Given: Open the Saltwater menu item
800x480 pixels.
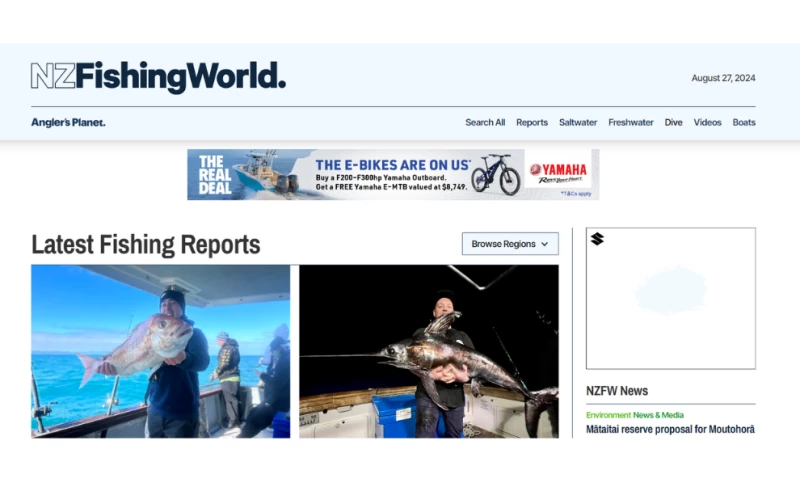Looking at the screenshot, I should (x=578, y=122).
